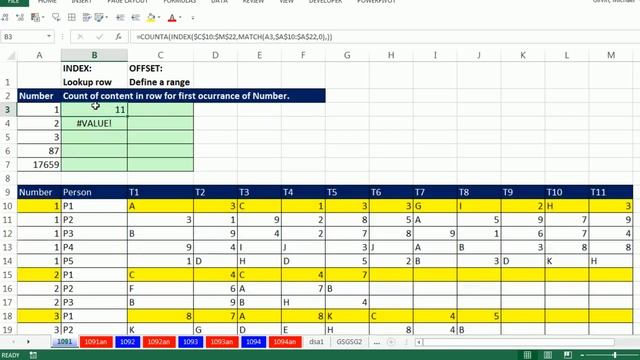Click the red font color A icon
640x360 pixels.
click(172, 18)
